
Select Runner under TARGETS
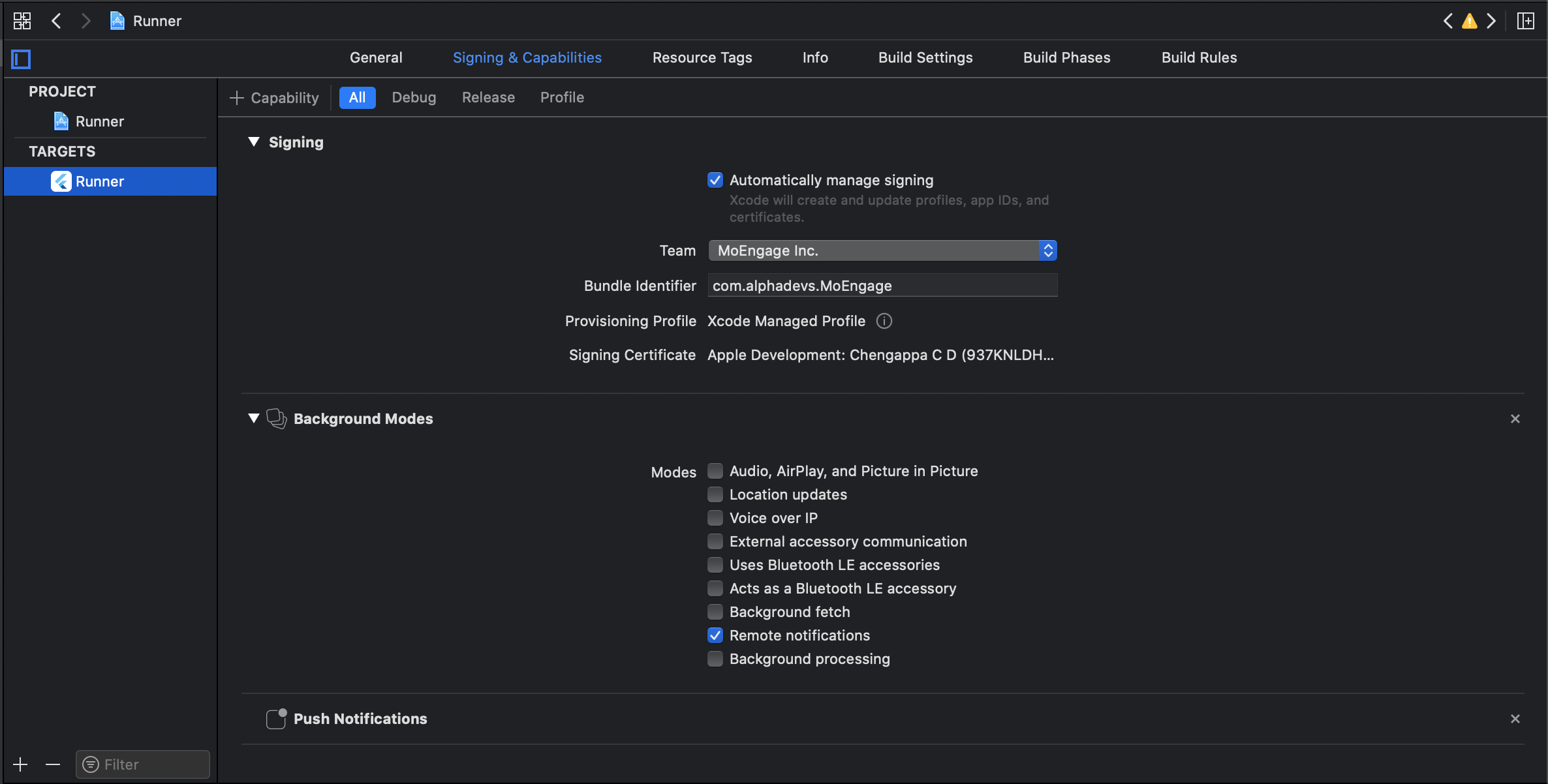coord(110,181)
